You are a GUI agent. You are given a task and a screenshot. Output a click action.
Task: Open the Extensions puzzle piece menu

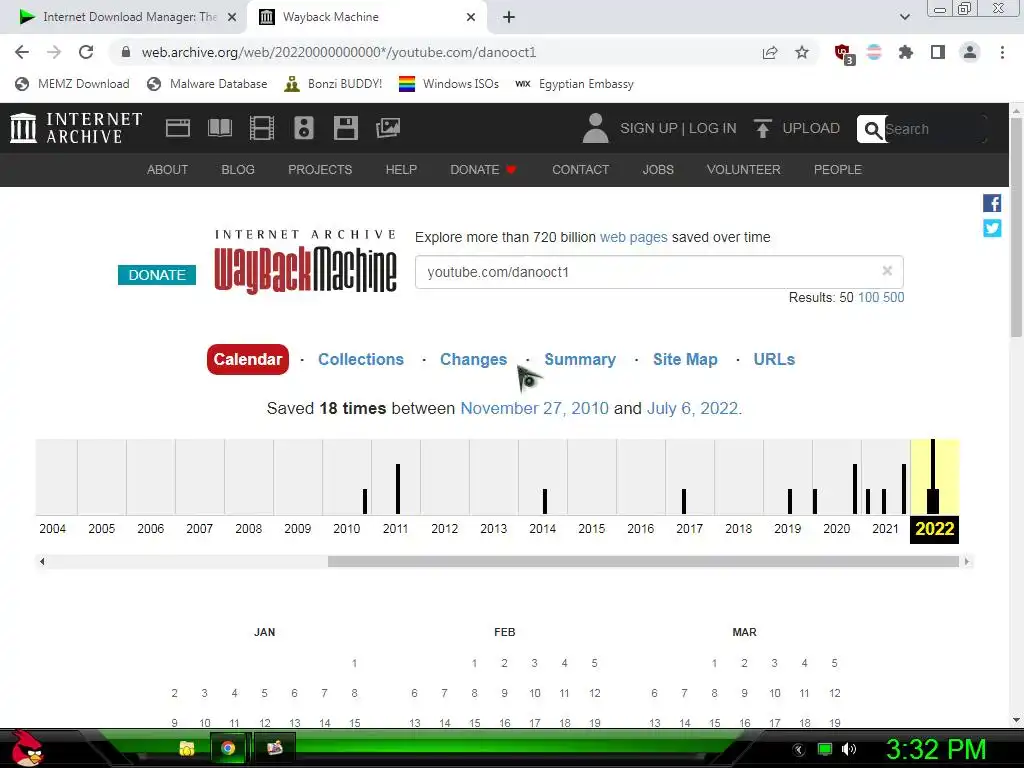(905, 52)
